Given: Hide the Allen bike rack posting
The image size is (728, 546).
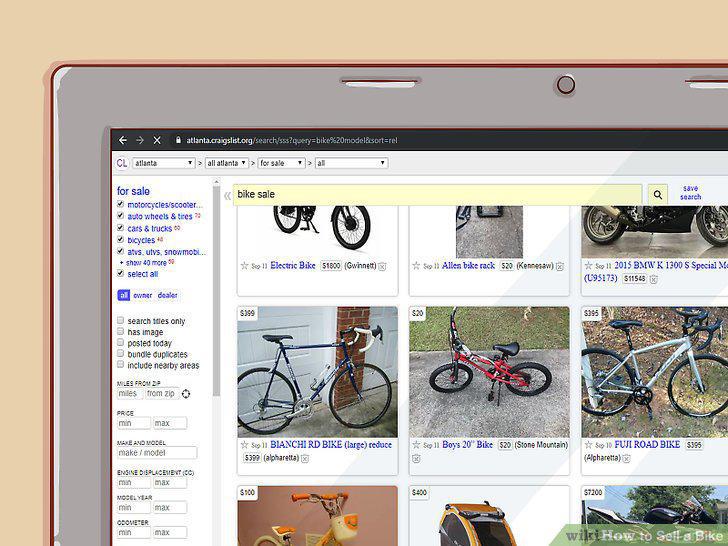Looking at the screenshot, I should click(x=559, y=266).
